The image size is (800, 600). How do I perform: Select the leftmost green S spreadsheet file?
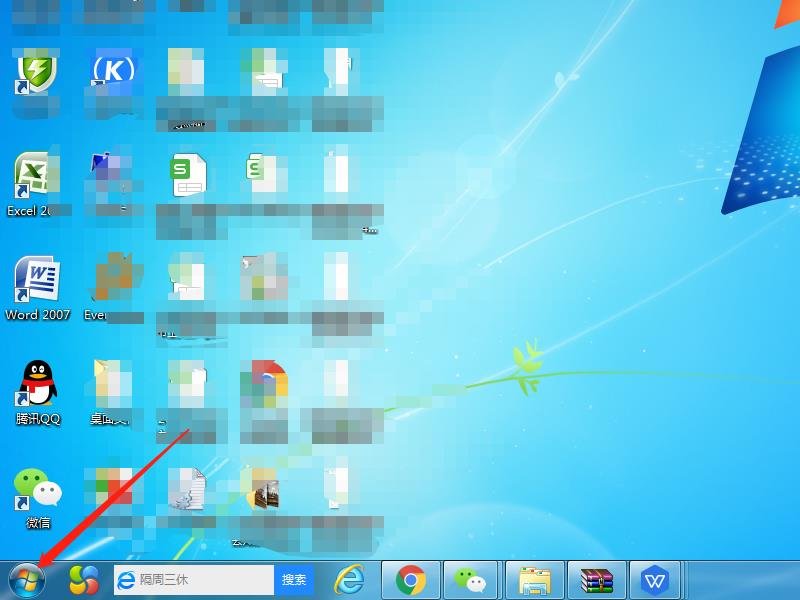click(x=188, y=177)
